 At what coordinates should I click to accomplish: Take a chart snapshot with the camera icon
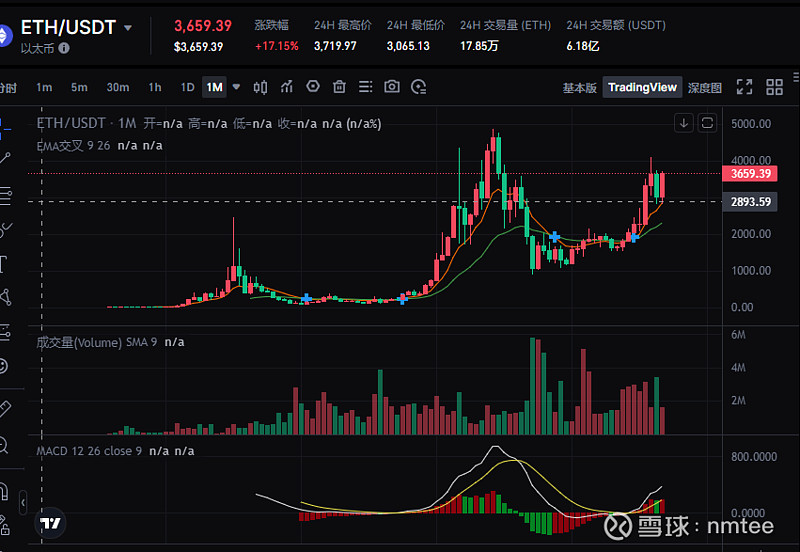click(x=392, y=86)
